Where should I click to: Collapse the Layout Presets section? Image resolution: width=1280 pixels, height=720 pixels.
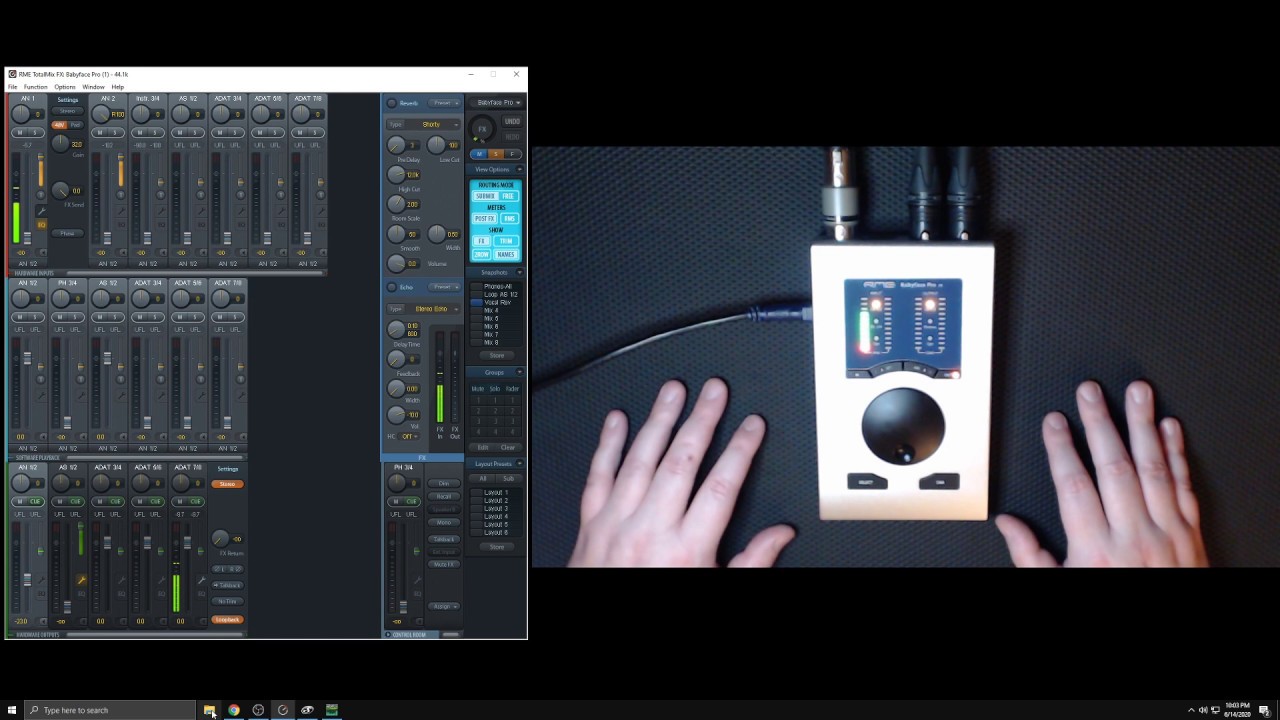point(519,464)
